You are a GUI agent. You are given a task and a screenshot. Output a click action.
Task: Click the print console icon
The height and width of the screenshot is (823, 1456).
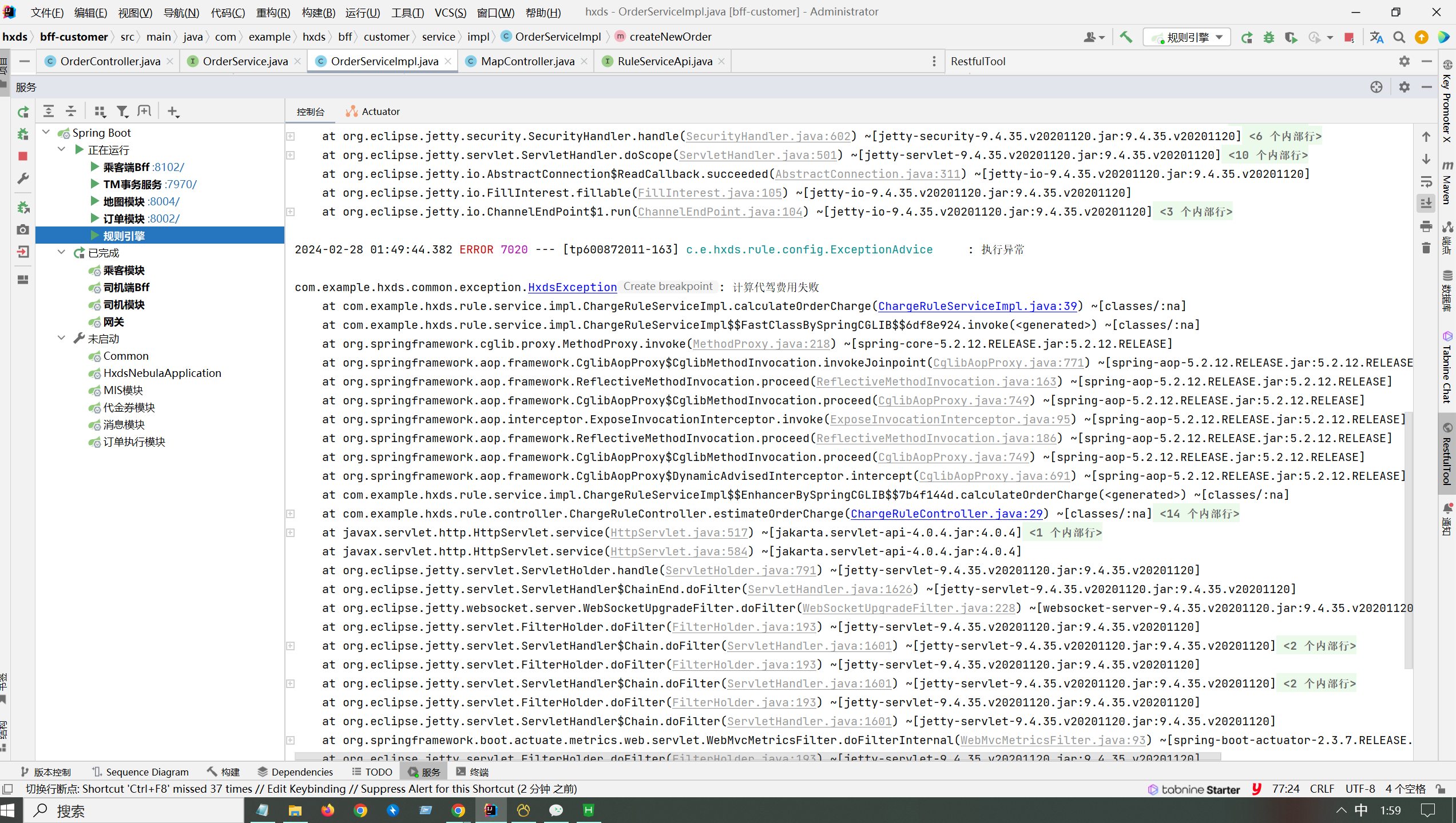[x=1426, y=226]
